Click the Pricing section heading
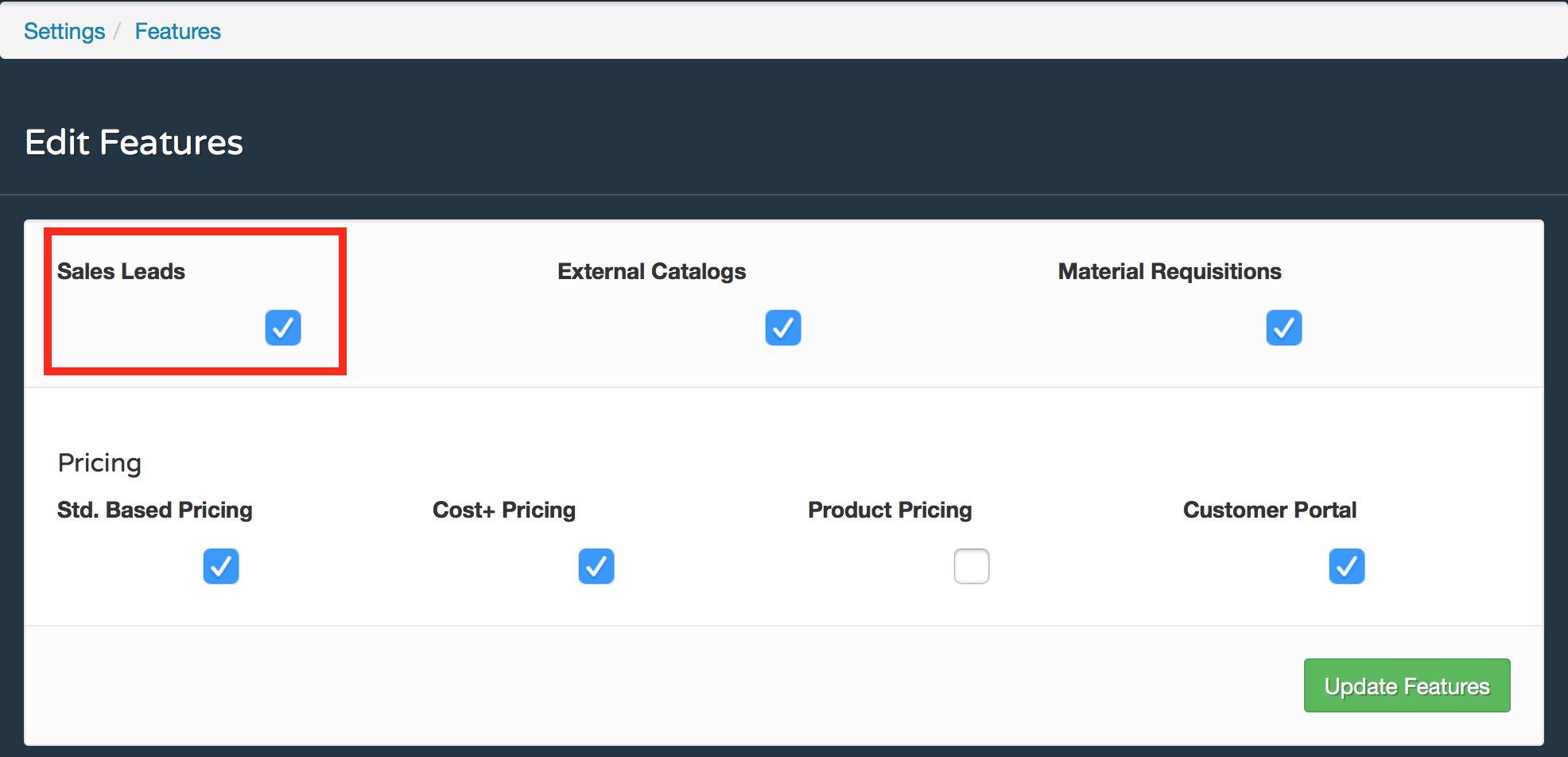 (x=99, y=462)
